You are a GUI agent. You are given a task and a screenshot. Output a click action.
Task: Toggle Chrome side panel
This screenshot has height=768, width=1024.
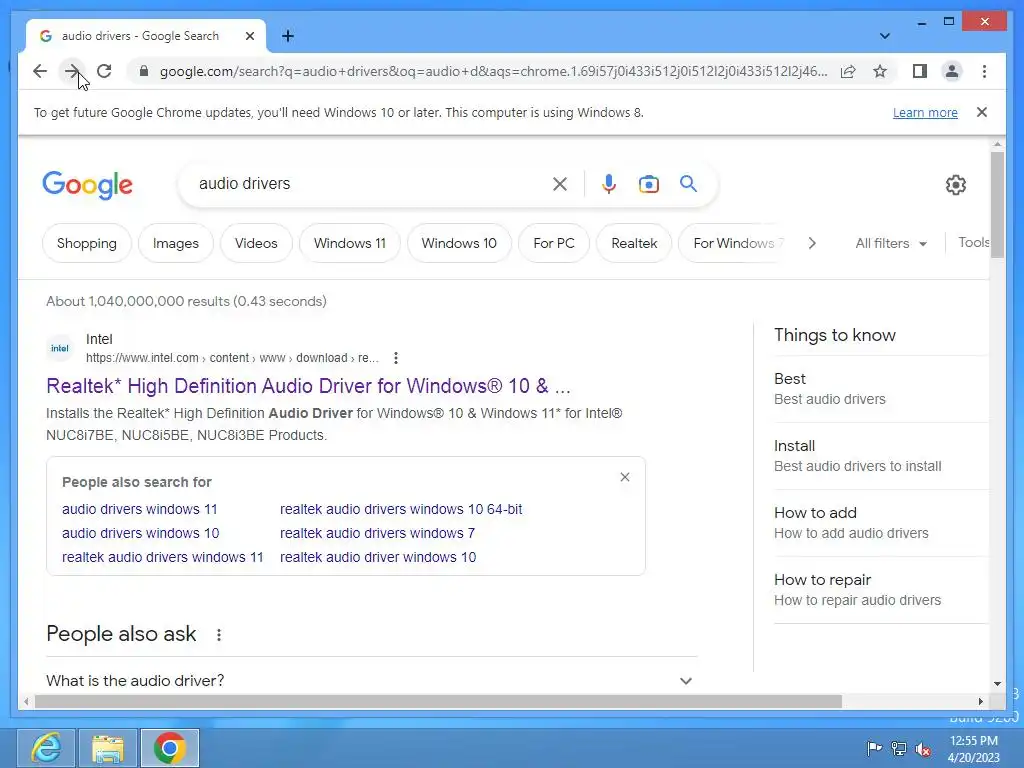click(x=920, y=71)
